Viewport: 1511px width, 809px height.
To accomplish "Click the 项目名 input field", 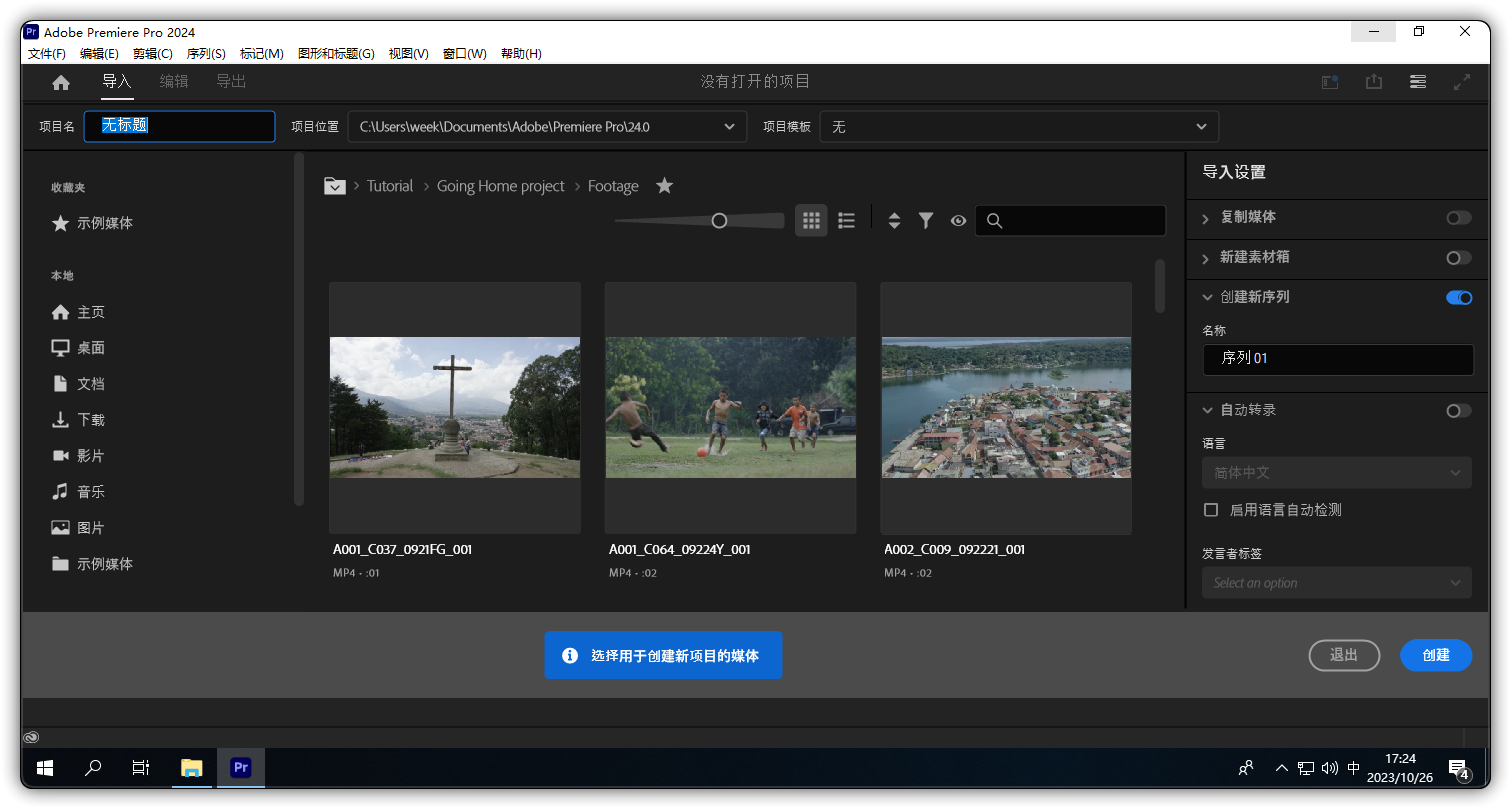I will (x=180, y=126).
